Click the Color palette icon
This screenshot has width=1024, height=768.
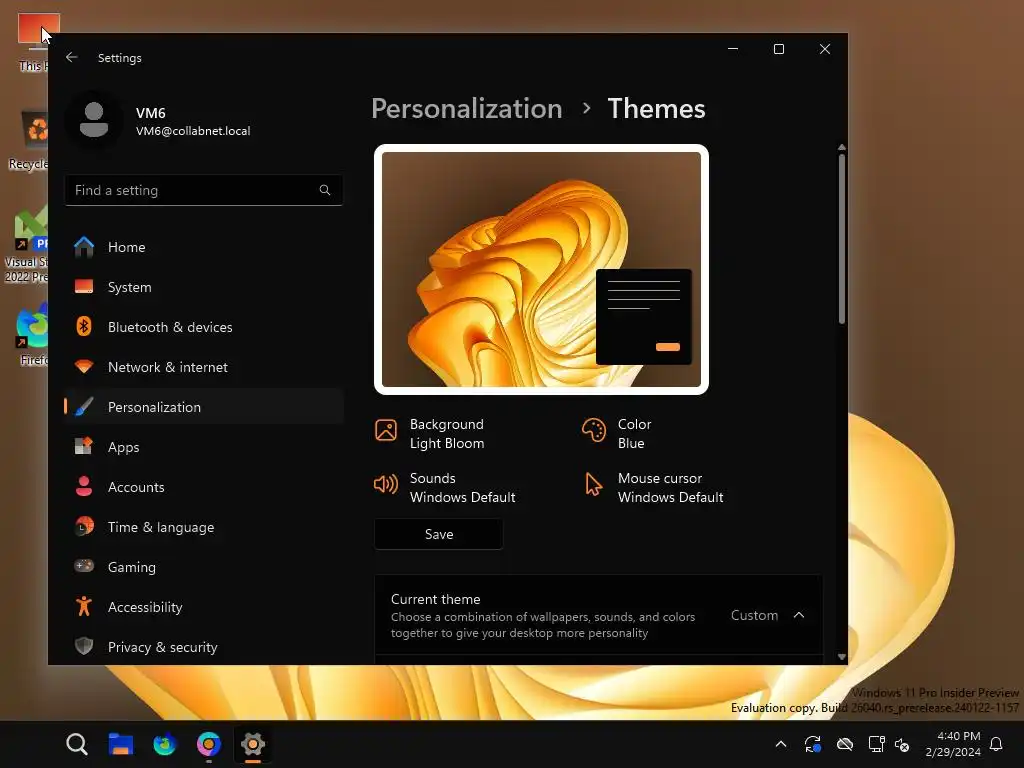[x=594, y=430]
